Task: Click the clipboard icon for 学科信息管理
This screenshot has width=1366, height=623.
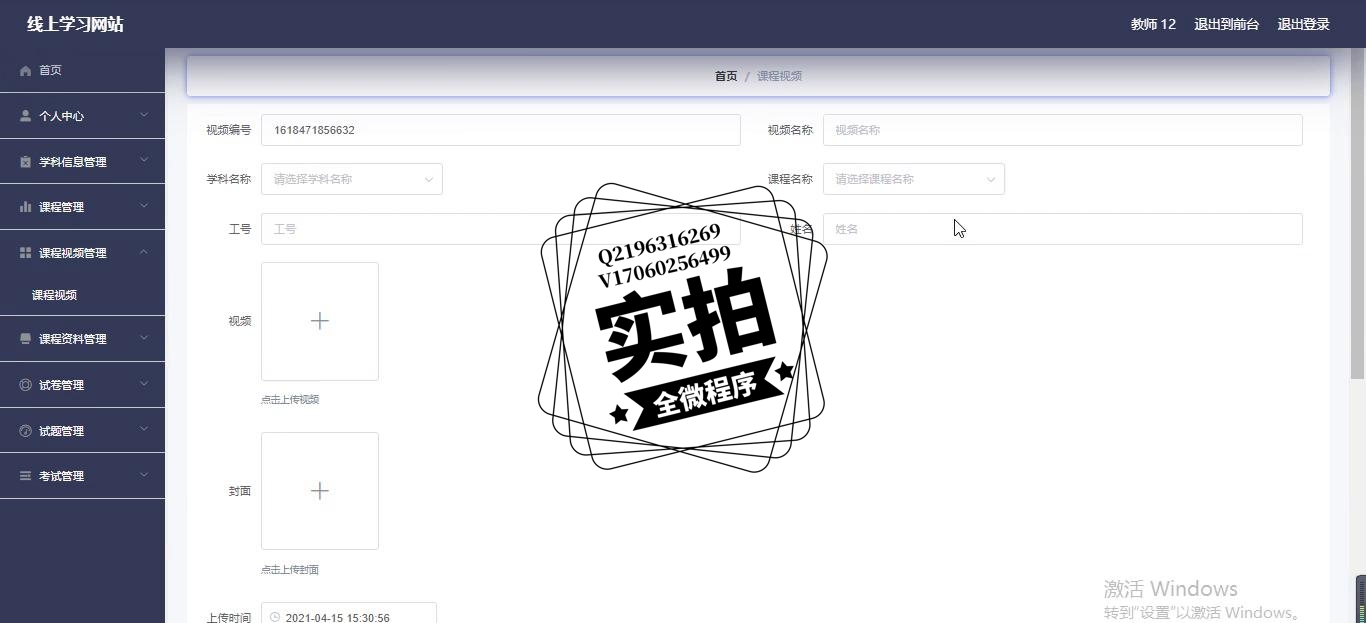Action: click(x=26, y=162)
